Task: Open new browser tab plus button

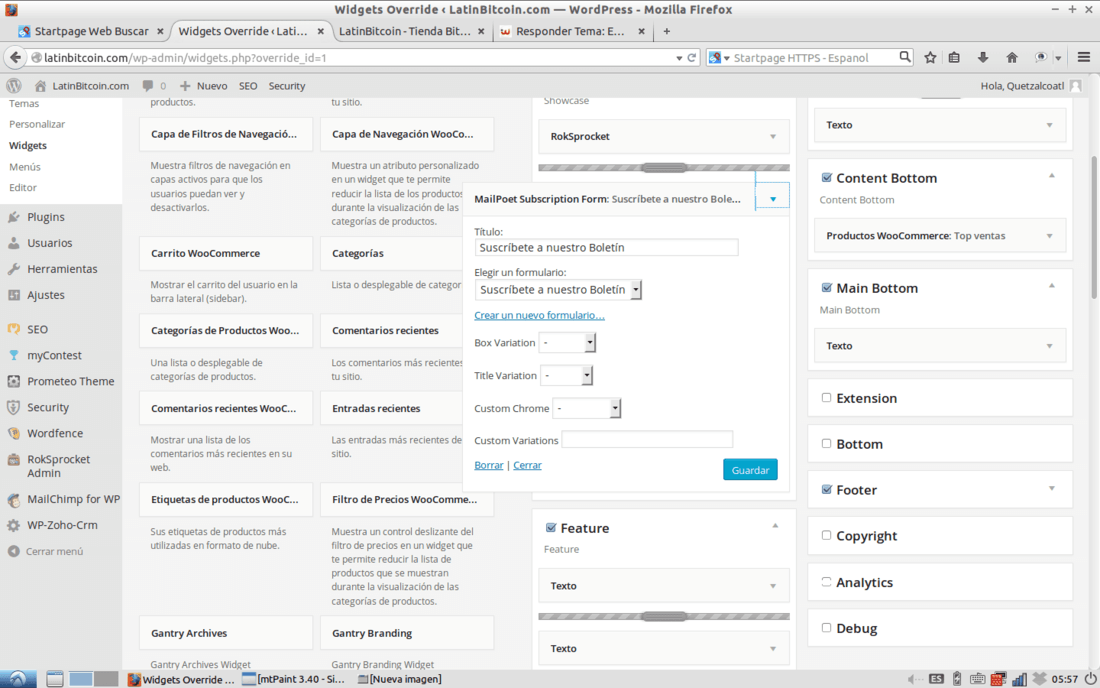Action: tap(666, 31)
